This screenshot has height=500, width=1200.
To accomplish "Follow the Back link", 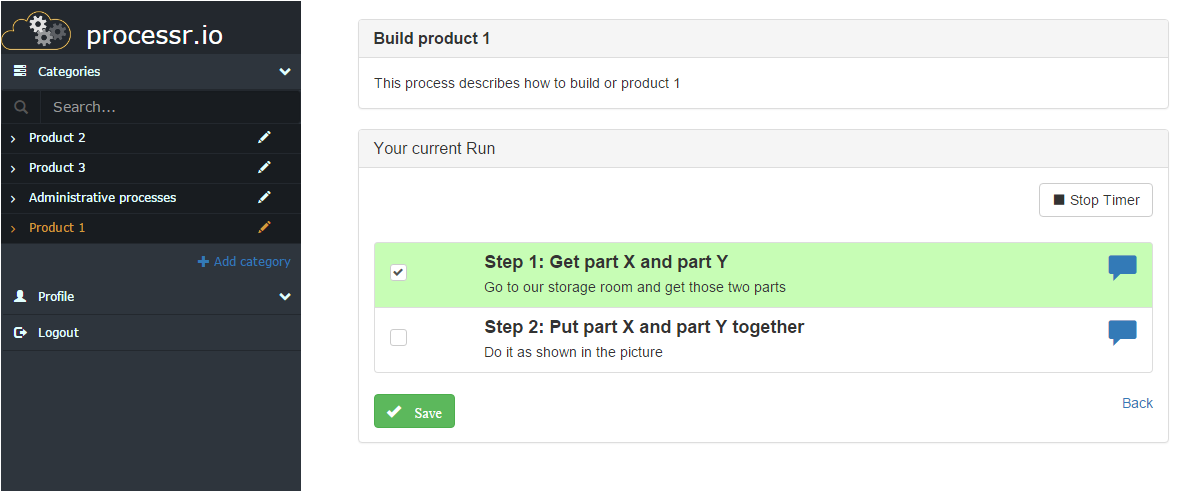I will pyautogui.click(x=1137, y=403).
